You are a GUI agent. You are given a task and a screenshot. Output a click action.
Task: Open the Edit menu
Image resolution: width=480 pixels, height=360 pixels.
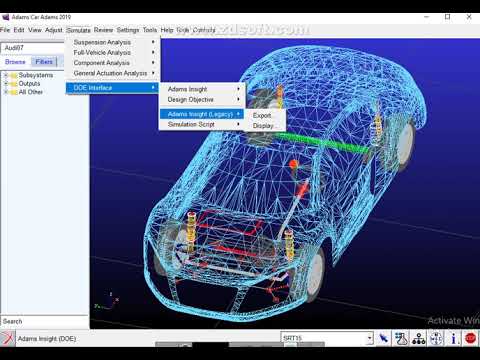(x=19, y=30)
